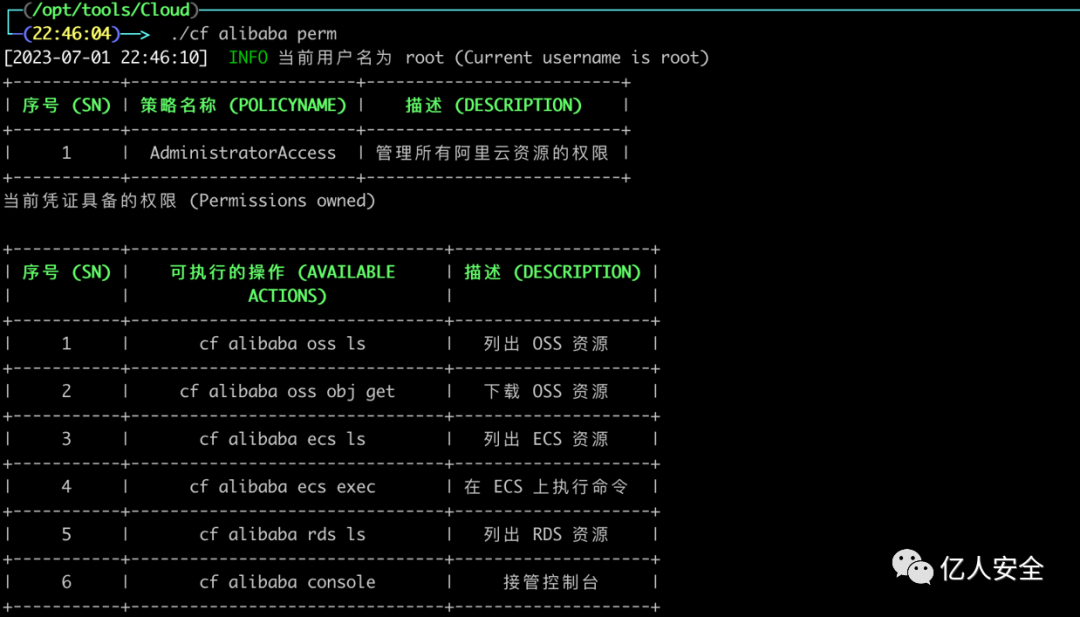Click the log timestamp 2023-07-01 22:46:10
The height and width of the screenshot is (617, 1080).
click(x=106, y=58)
